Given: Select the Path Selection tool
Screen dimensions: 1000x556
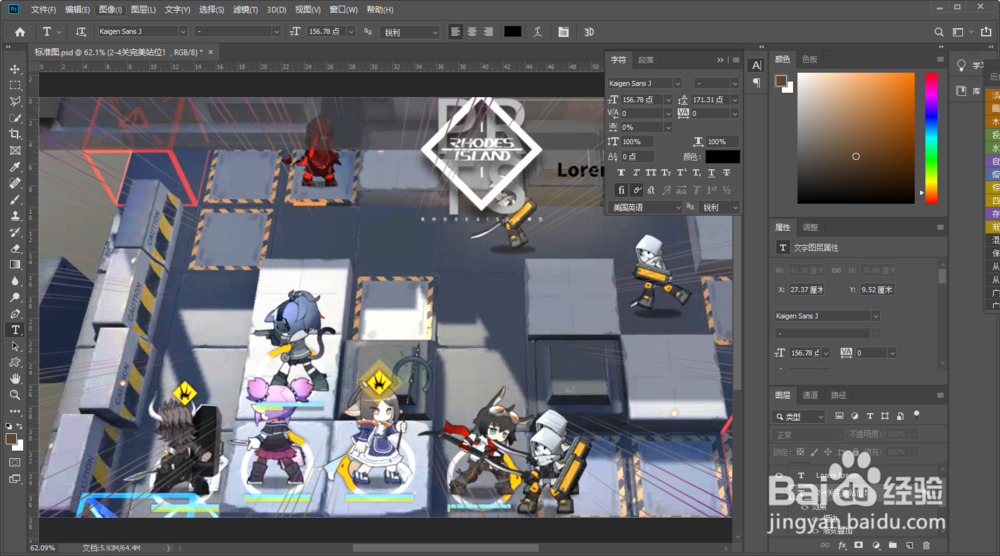Looking at the screenshot, I should tap(15, 346).
